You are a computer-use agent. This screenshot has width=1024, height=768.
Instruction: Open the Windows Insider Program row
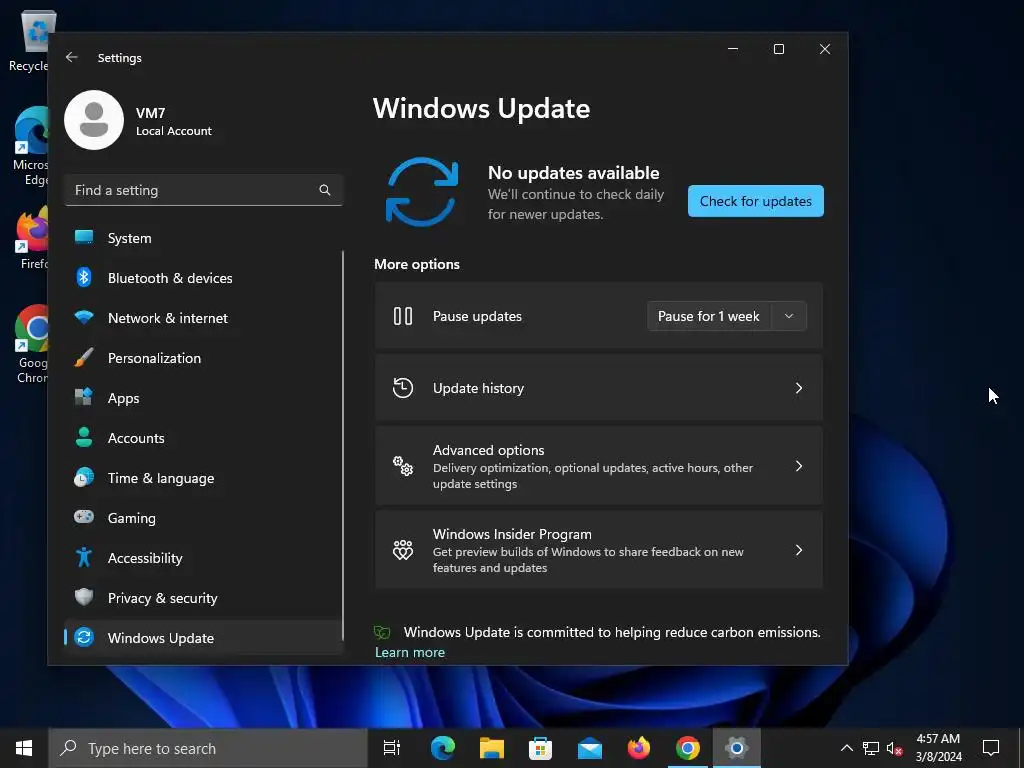(599, 550)
